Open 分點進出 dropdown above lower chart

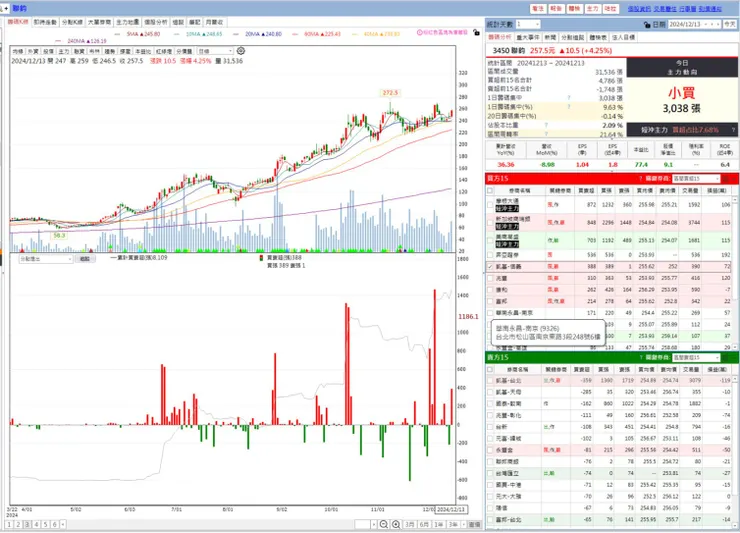point(46,259)
